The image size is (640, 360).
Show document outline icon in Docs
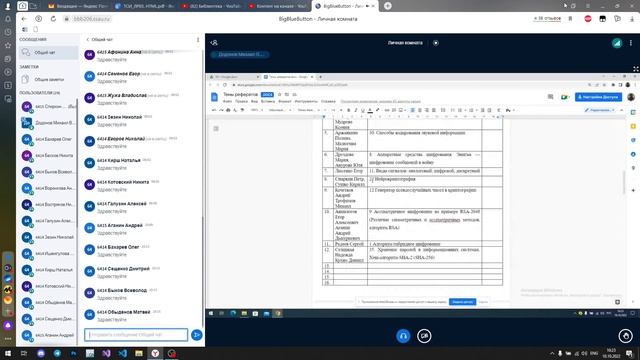tap(216, 129)
